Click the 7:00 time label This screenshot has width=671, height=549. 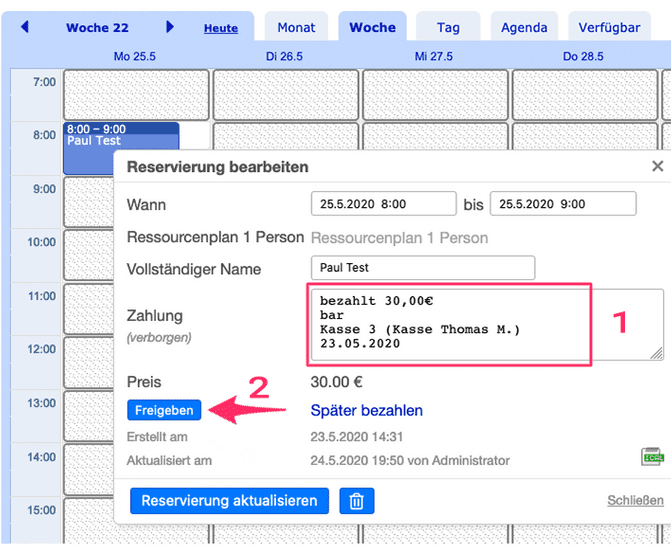point(45,82)
